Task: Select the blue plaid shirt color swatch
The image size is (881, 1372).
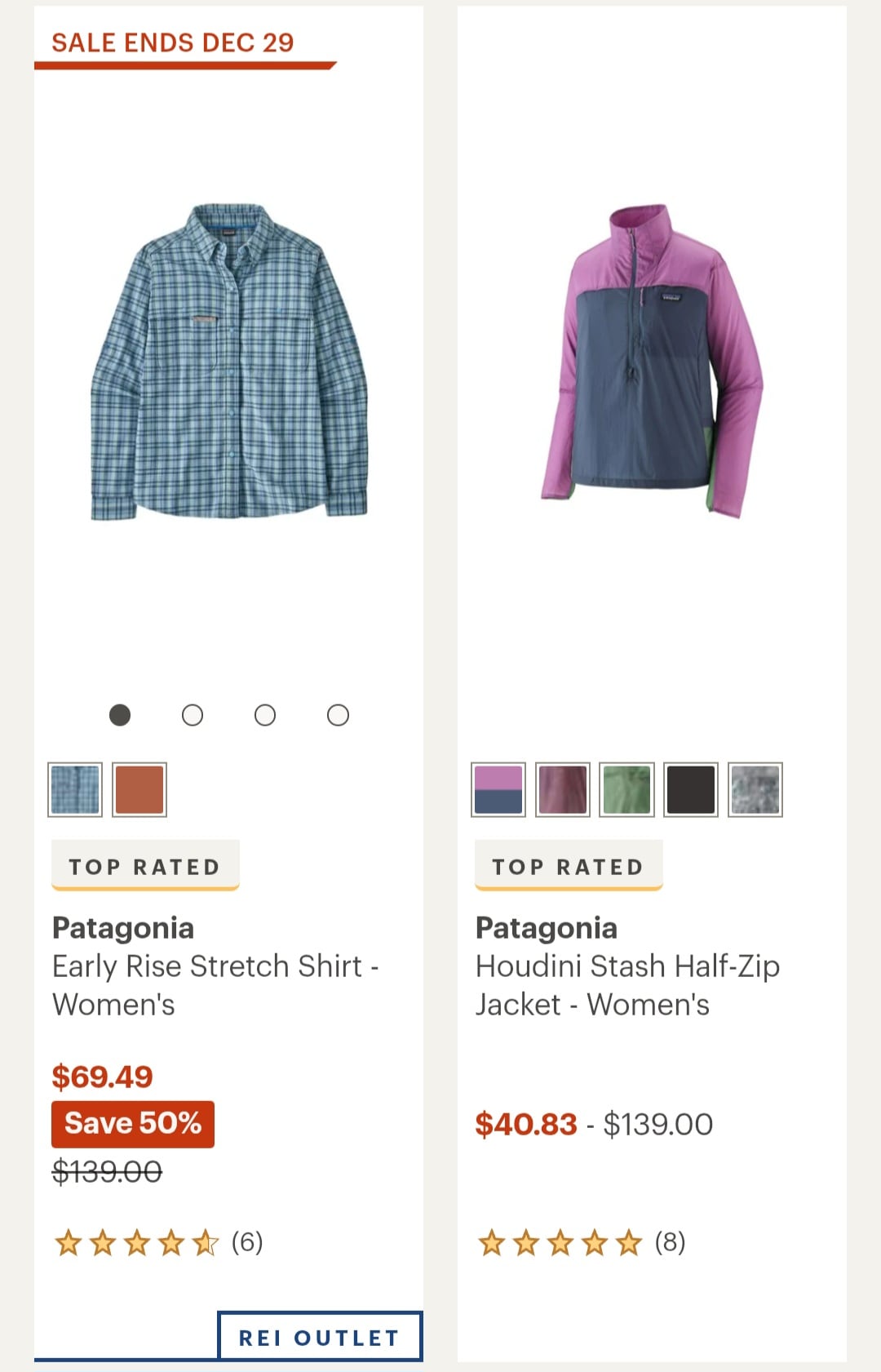Action: (75, 789)
